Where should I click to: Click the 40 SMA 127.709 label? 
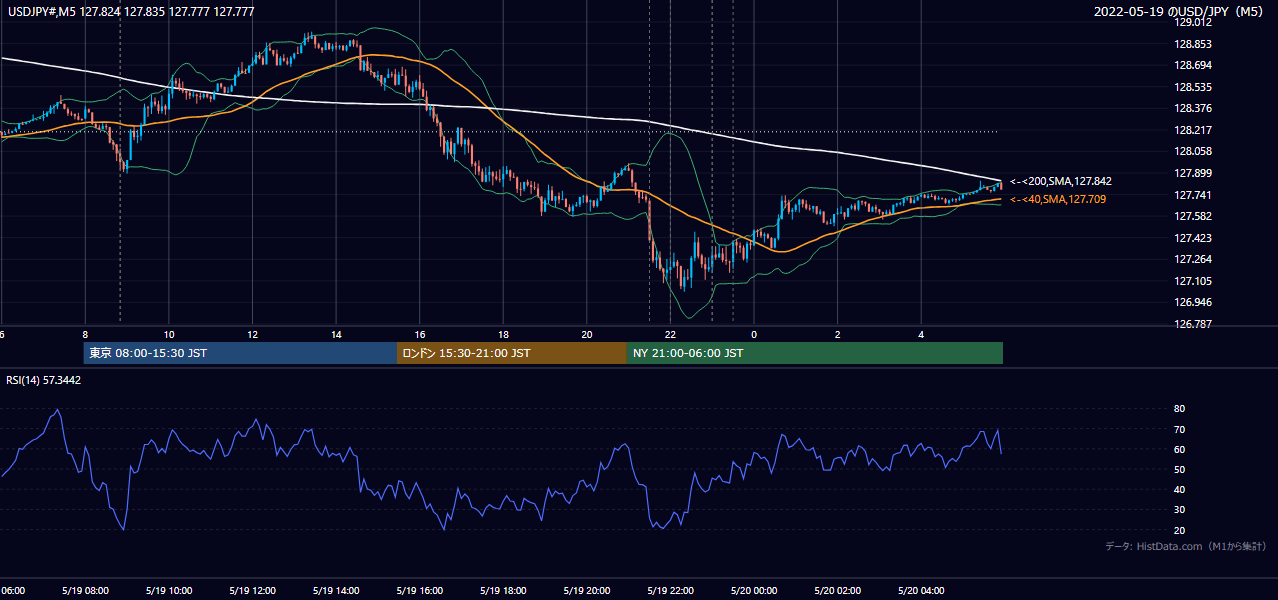click(1058, 200)
